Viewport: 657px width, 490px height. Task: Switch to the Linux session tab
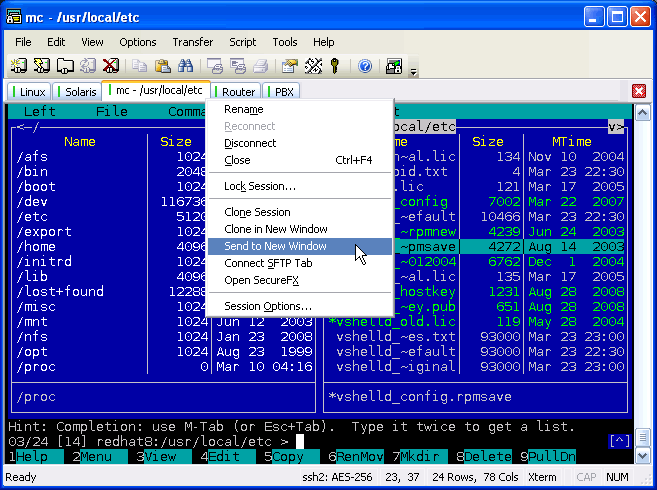[29, 91]
